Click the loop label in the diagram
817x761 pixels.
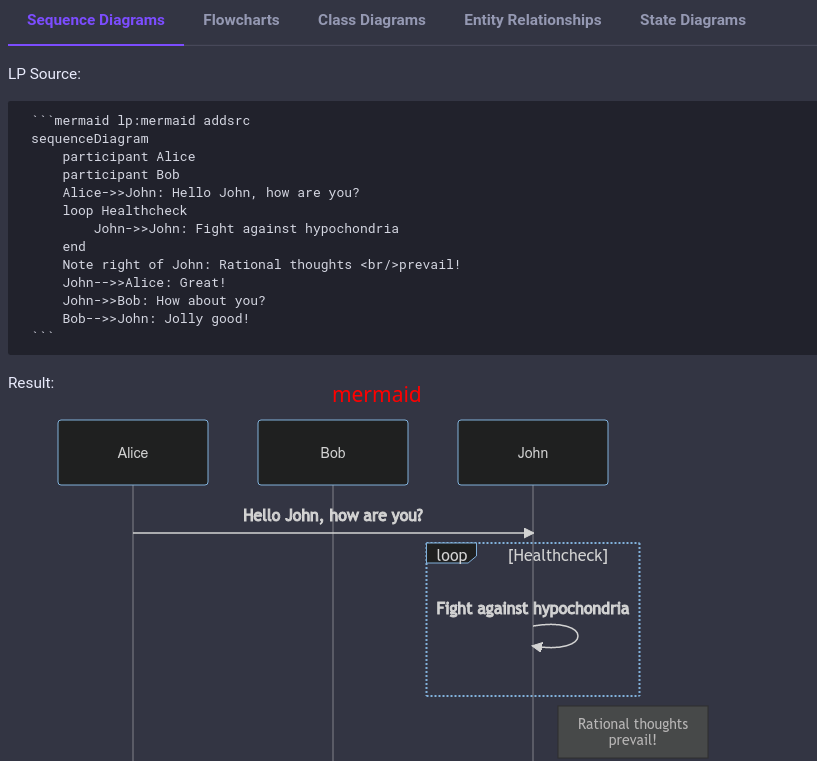(451, 555)
